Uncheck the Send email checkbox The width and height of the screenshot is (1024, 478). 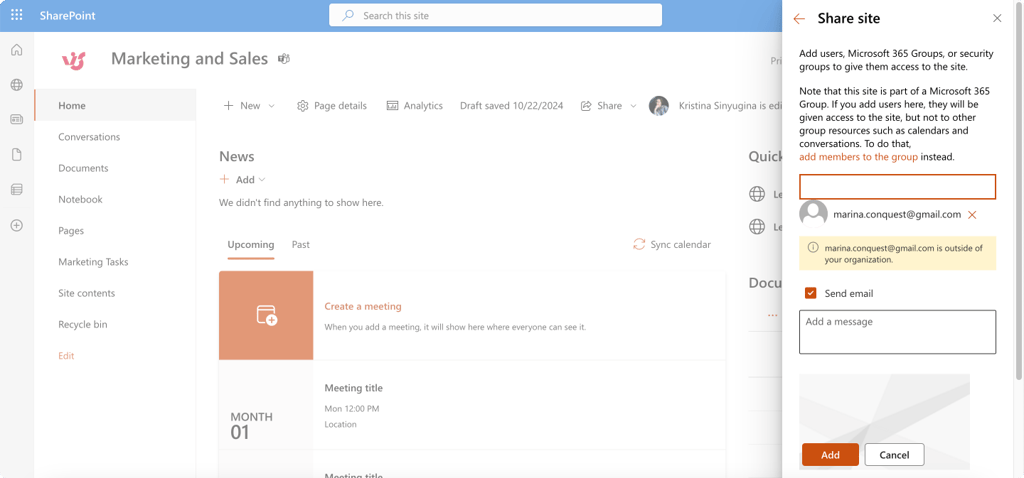tap(810, 293)
